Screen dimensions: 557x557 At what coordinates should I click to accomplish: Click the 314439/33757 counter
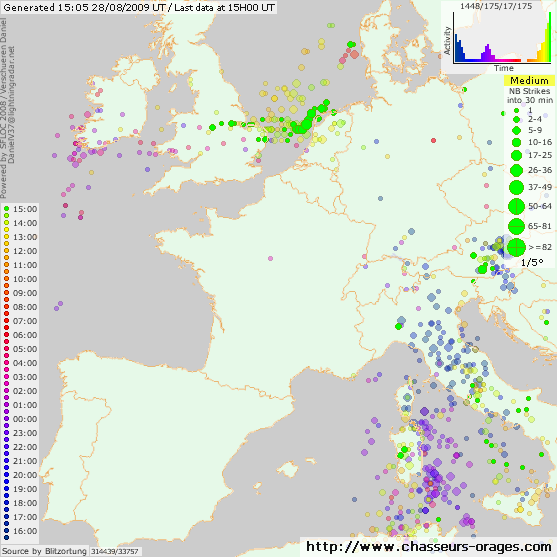point(114,552)
